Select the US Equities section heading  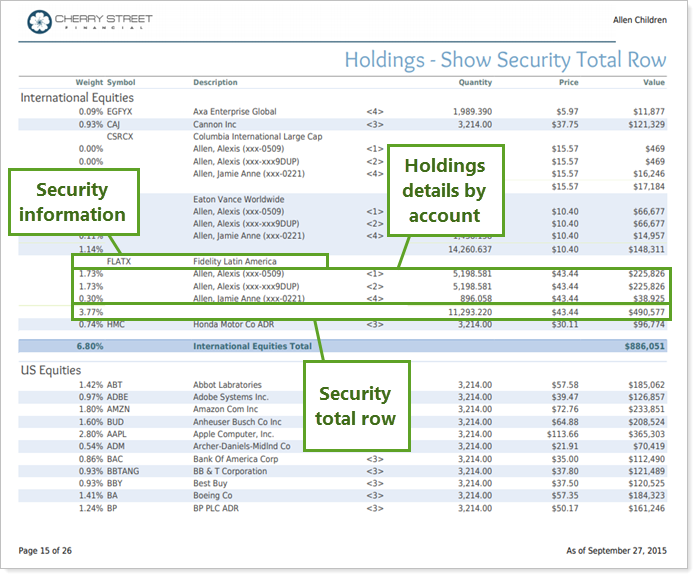click(51, 370)
